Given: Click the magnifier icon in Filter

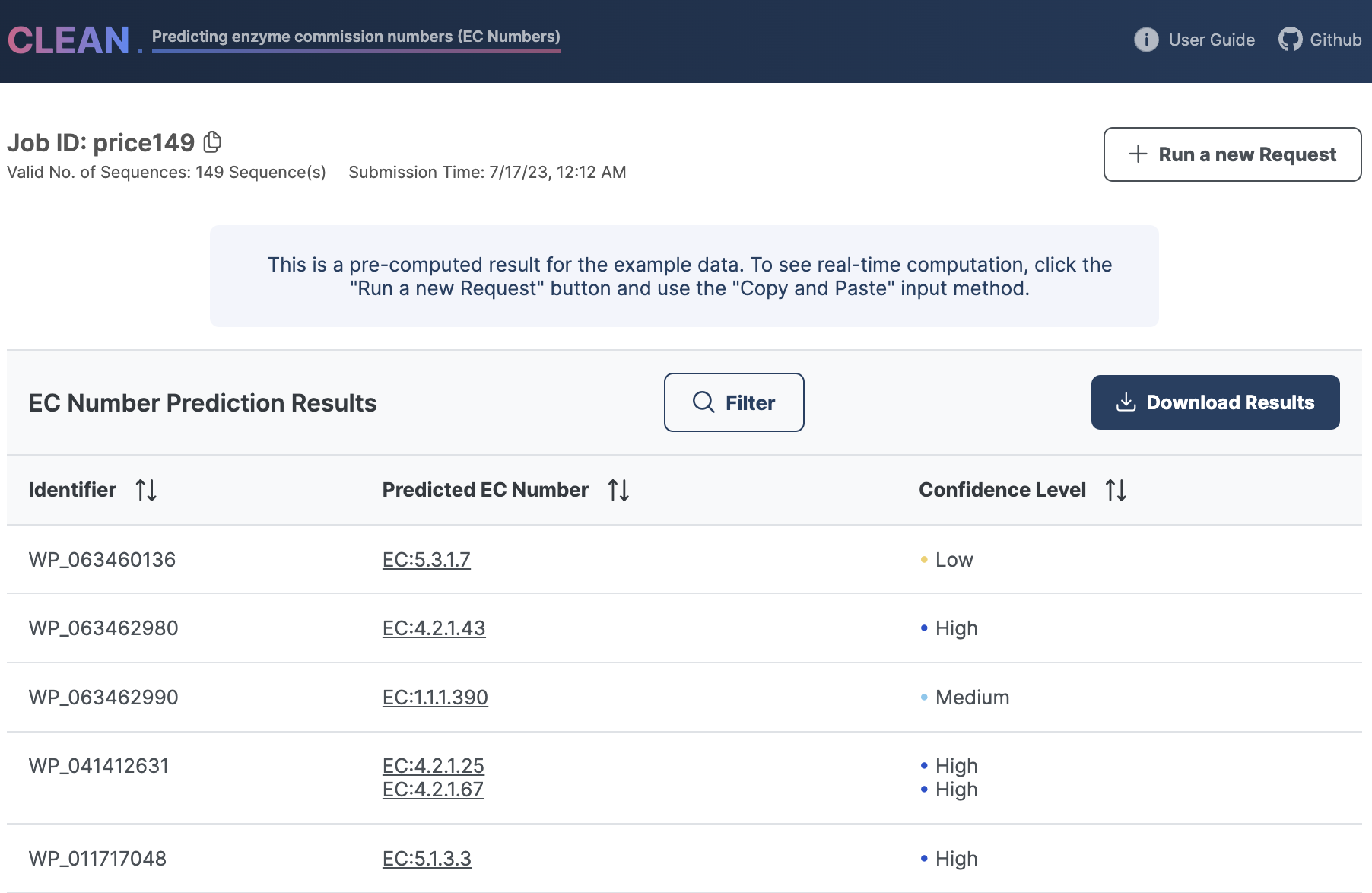Looking at the screenshot, I should (703, 402).
